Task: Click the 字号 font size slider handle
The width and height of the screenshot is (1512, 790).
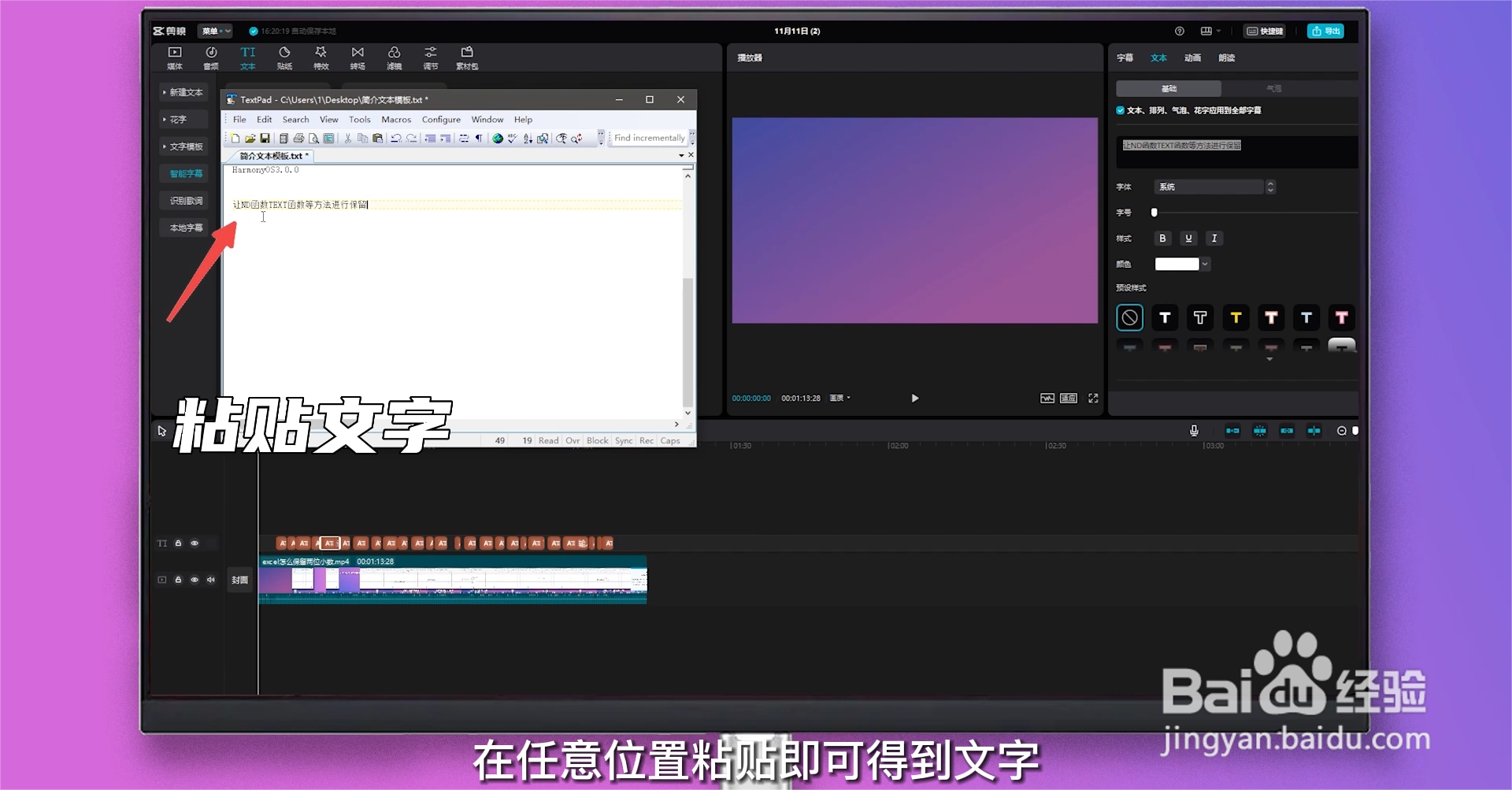Action: pos(1154,213)
